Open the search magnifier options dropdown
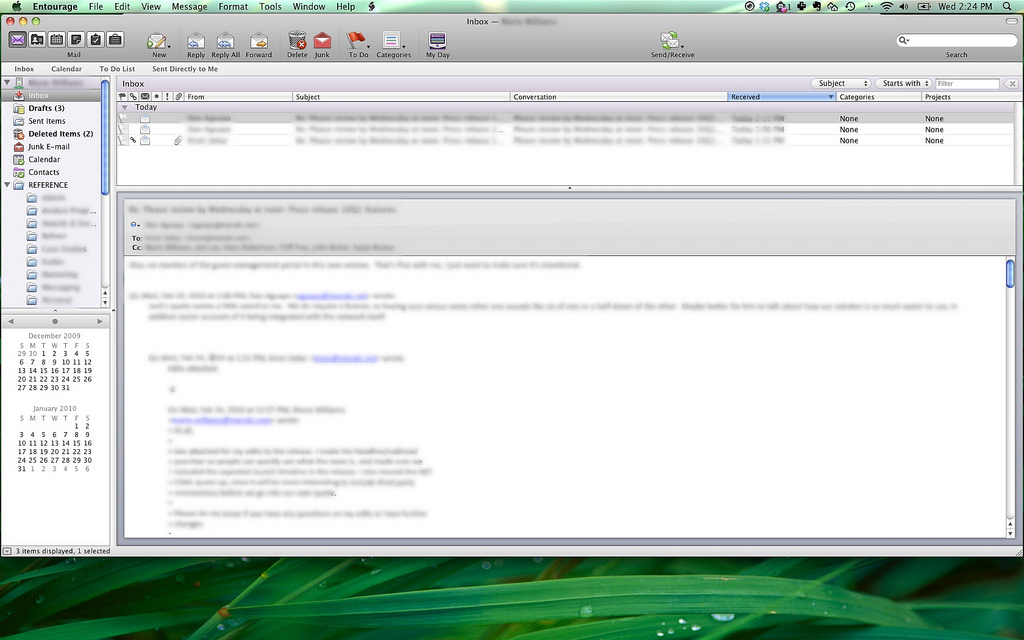Image resolution: width=1024 pixels, height=640 pixels. tap(904, 40)
